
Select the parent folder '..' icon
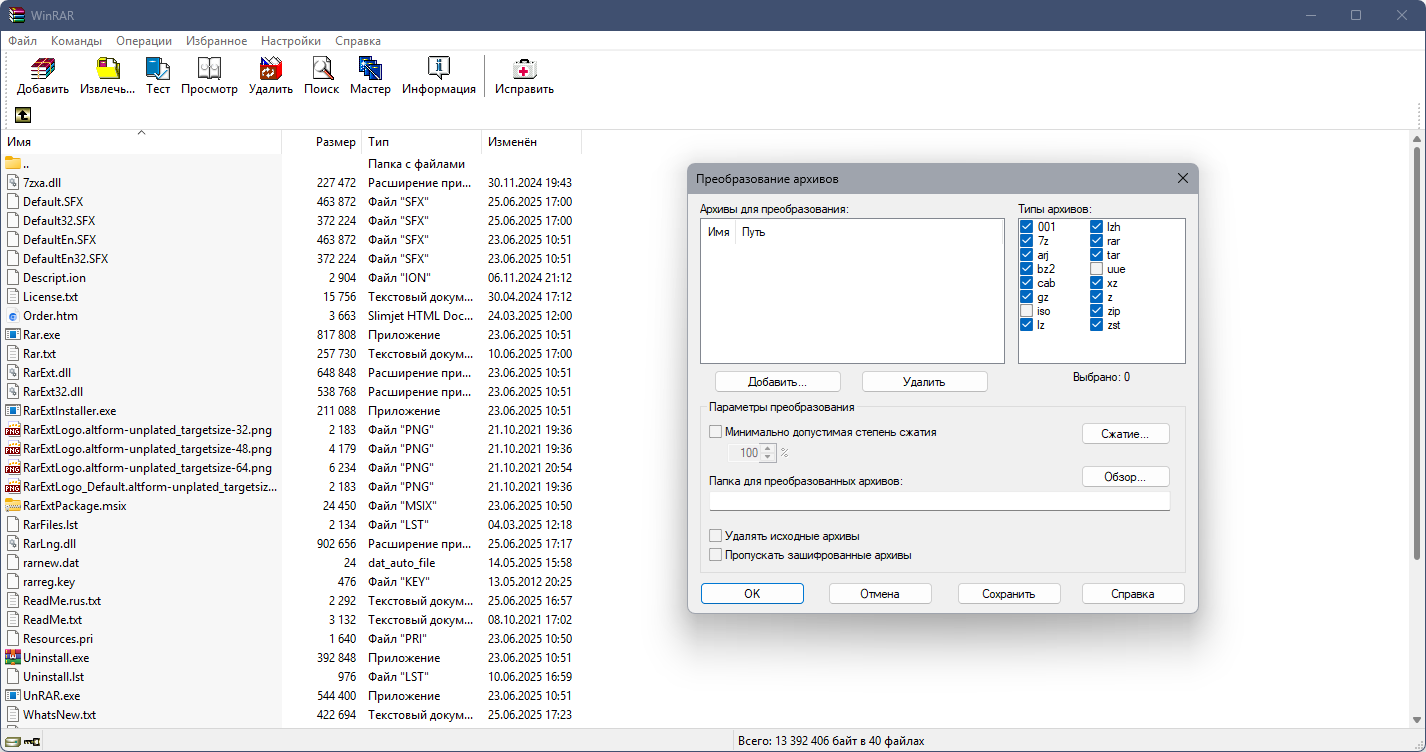tap(13, 163)
